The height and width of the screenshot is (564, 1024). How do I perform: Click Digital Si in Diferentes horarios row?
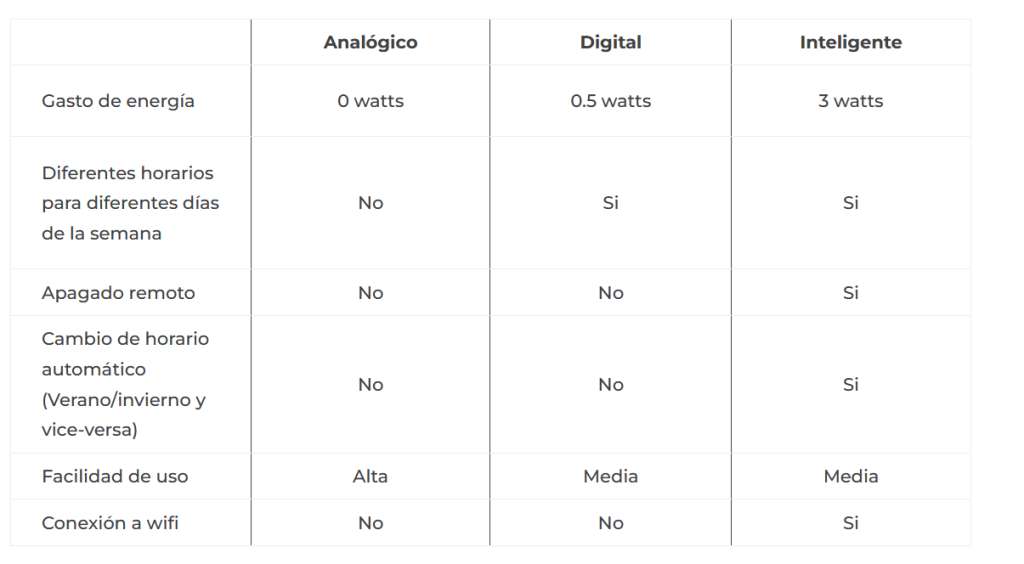tap(611, 203)
